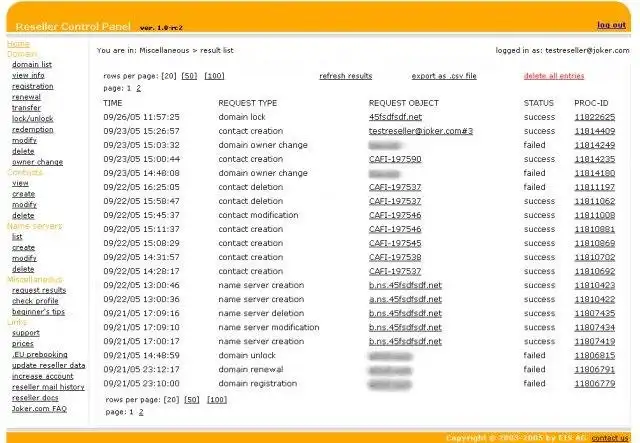
Task: Open the Joker.com FAQ link
Action: click(x=39, y=409)
